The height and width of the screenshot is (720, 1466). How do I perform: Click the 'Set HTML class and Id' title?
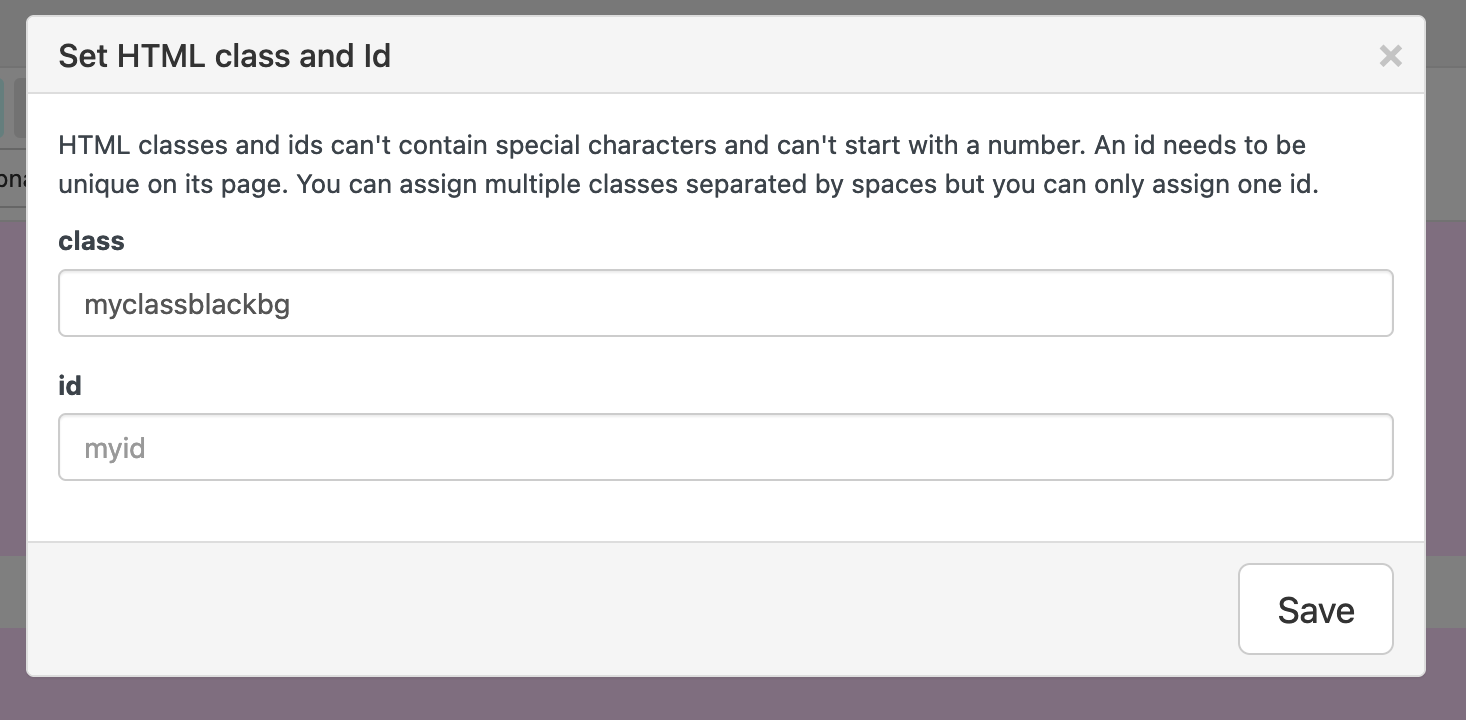click(224, 56)
